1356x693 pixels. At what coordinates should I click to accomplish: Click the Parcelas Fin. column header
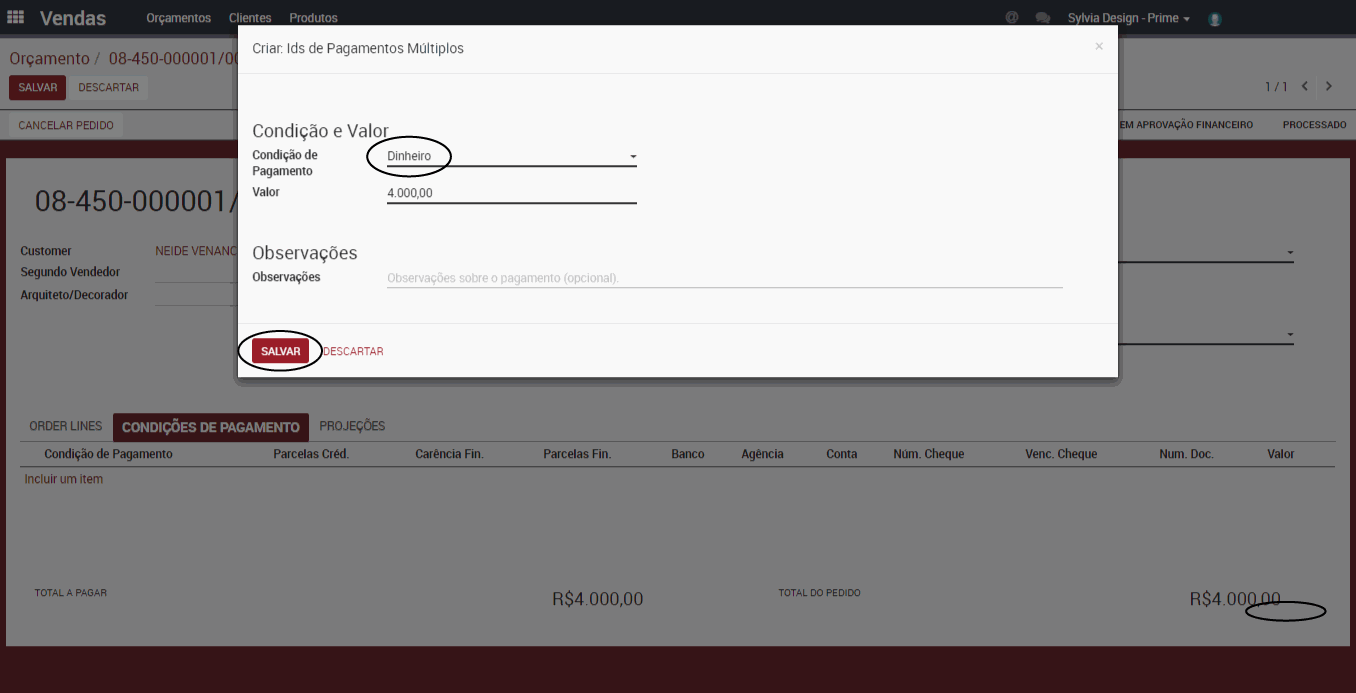pyautogui.click(x=577, y=454)
